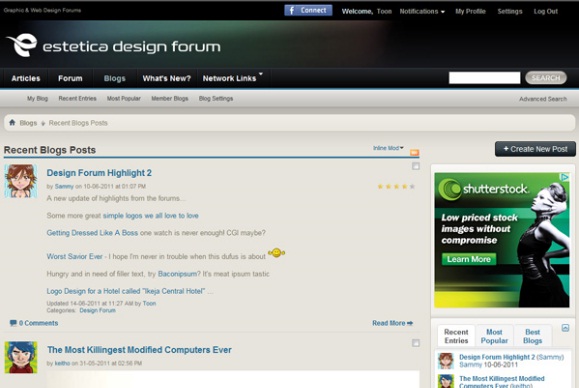
Task: Open the Inline Mod dropdown
Action: (x=388, y=148)
